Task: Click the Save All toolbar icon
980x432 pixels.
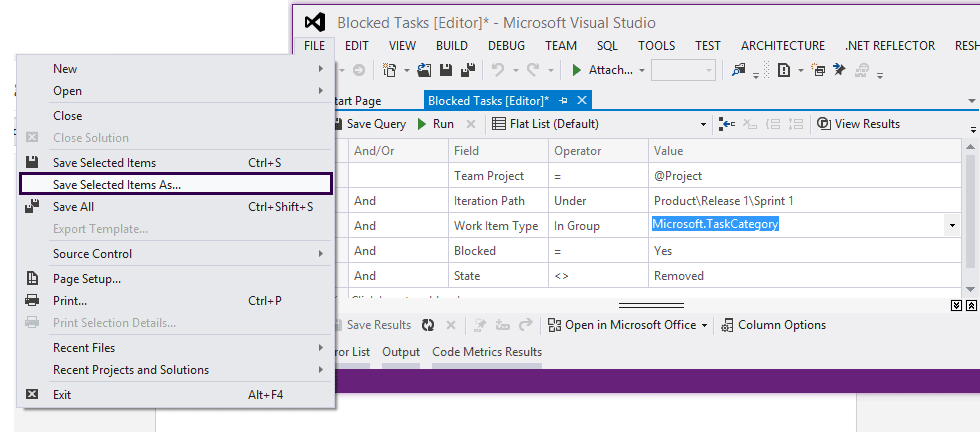Action: [x=465, y=70]
